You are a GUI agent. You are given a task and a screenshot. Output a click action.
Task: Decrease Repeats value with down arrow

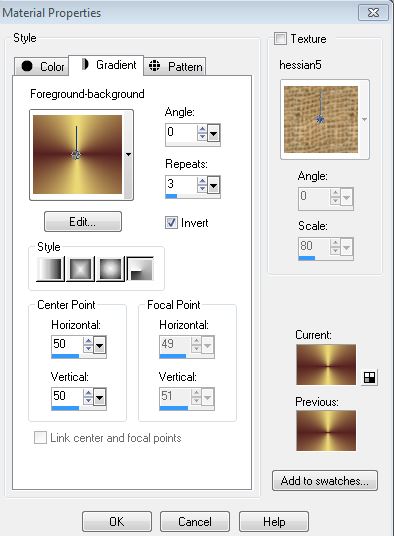click(202, 188)
